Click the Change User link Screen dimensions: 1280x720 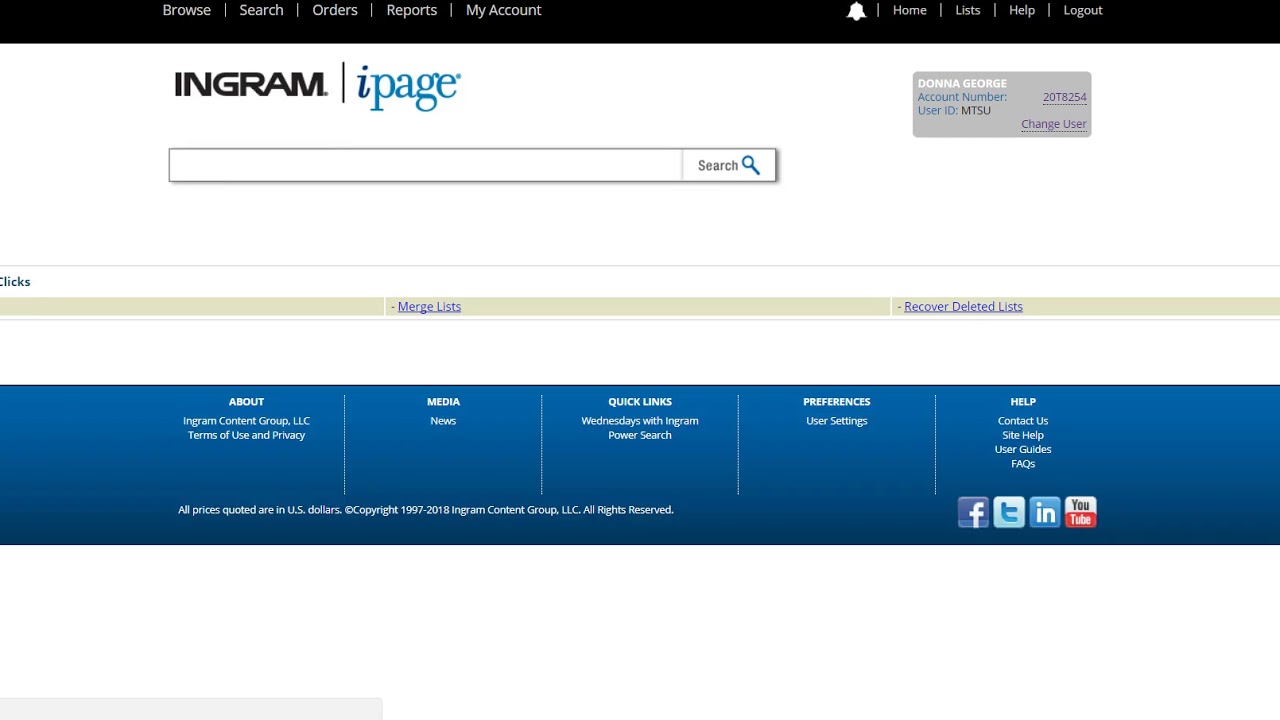tap(1054, 124)
